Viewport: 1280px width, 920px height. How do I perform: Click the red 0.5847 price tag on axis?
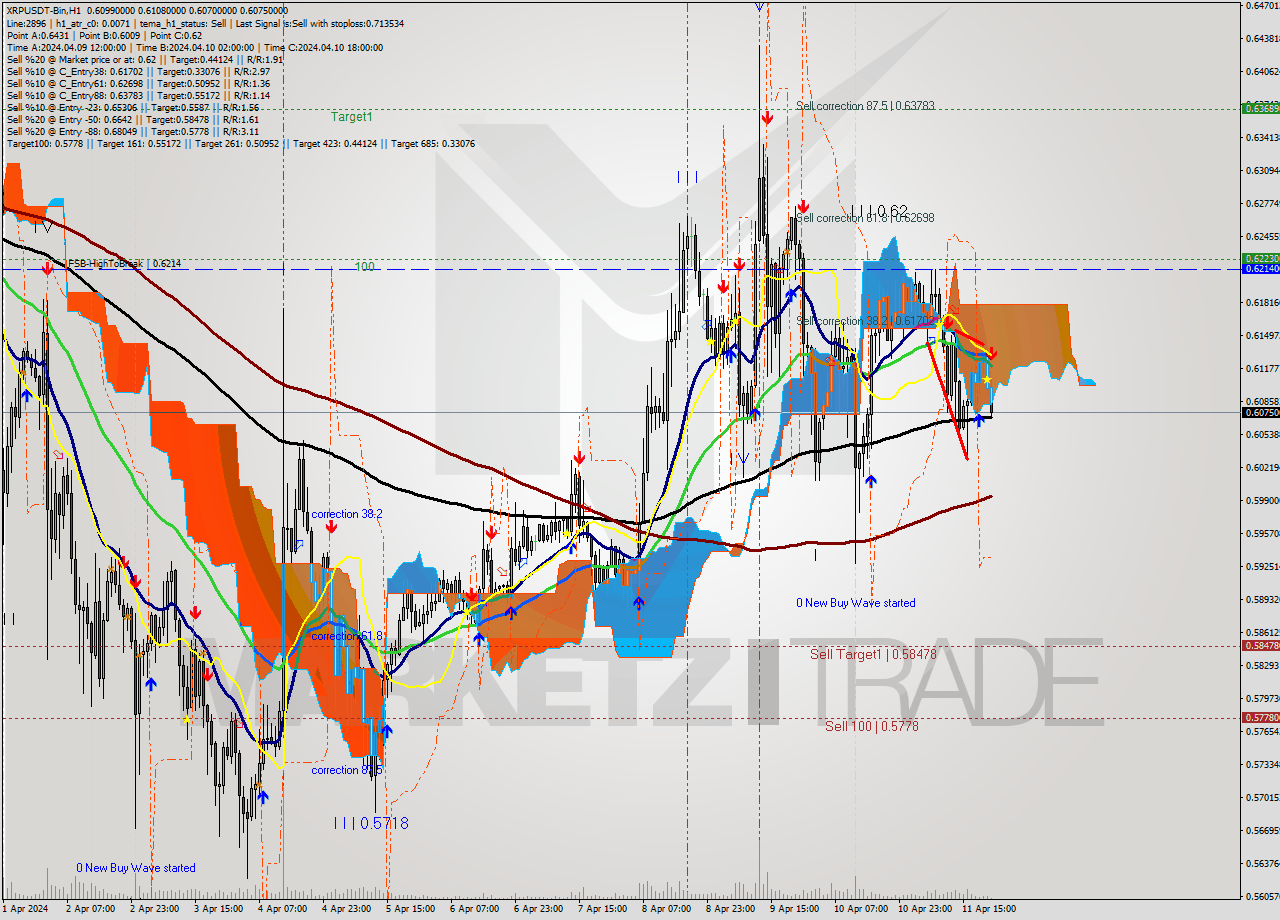click(1260, 645)
